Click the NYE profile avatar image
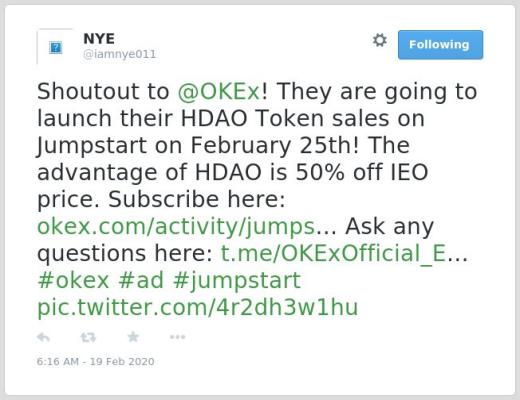This screenshot has width=520, height=400. 55,47
